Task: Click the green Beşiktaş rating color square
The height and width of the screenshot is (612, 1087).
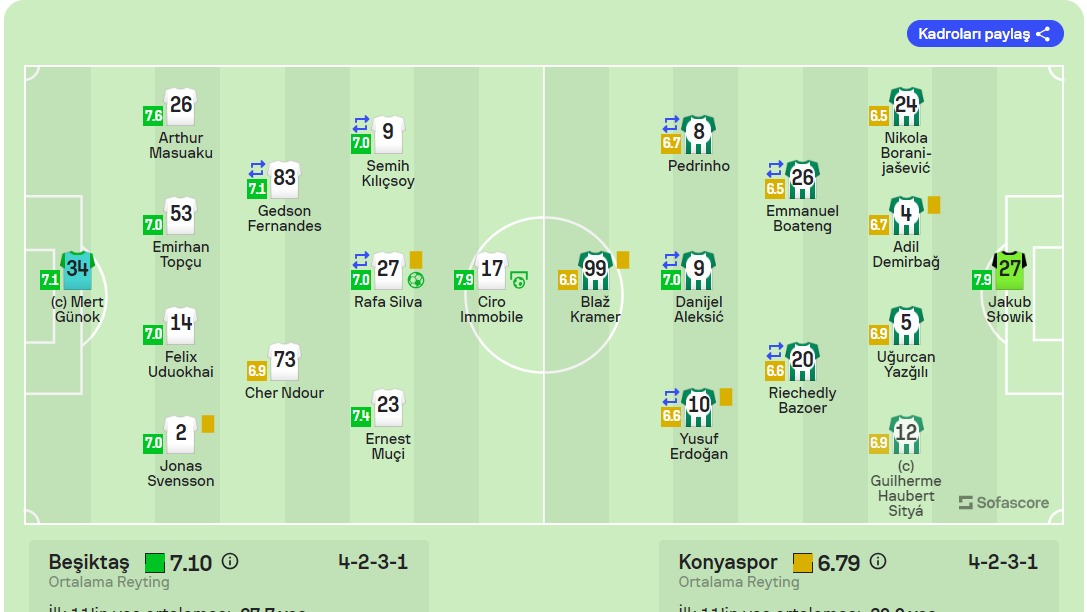Action: [155, 563]
